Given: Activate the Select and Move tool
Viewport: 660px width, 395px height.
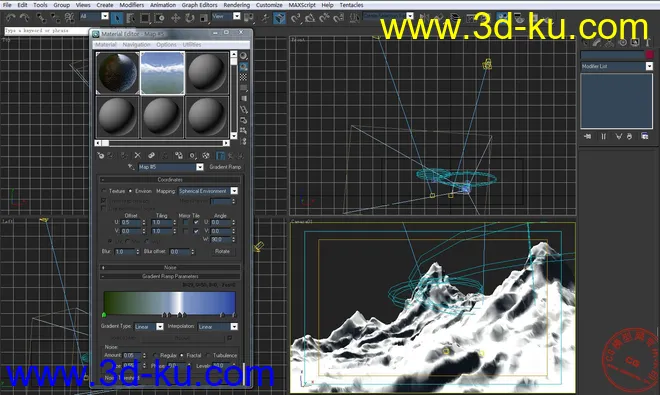Looking at the screenshot, I should (176, 18).
